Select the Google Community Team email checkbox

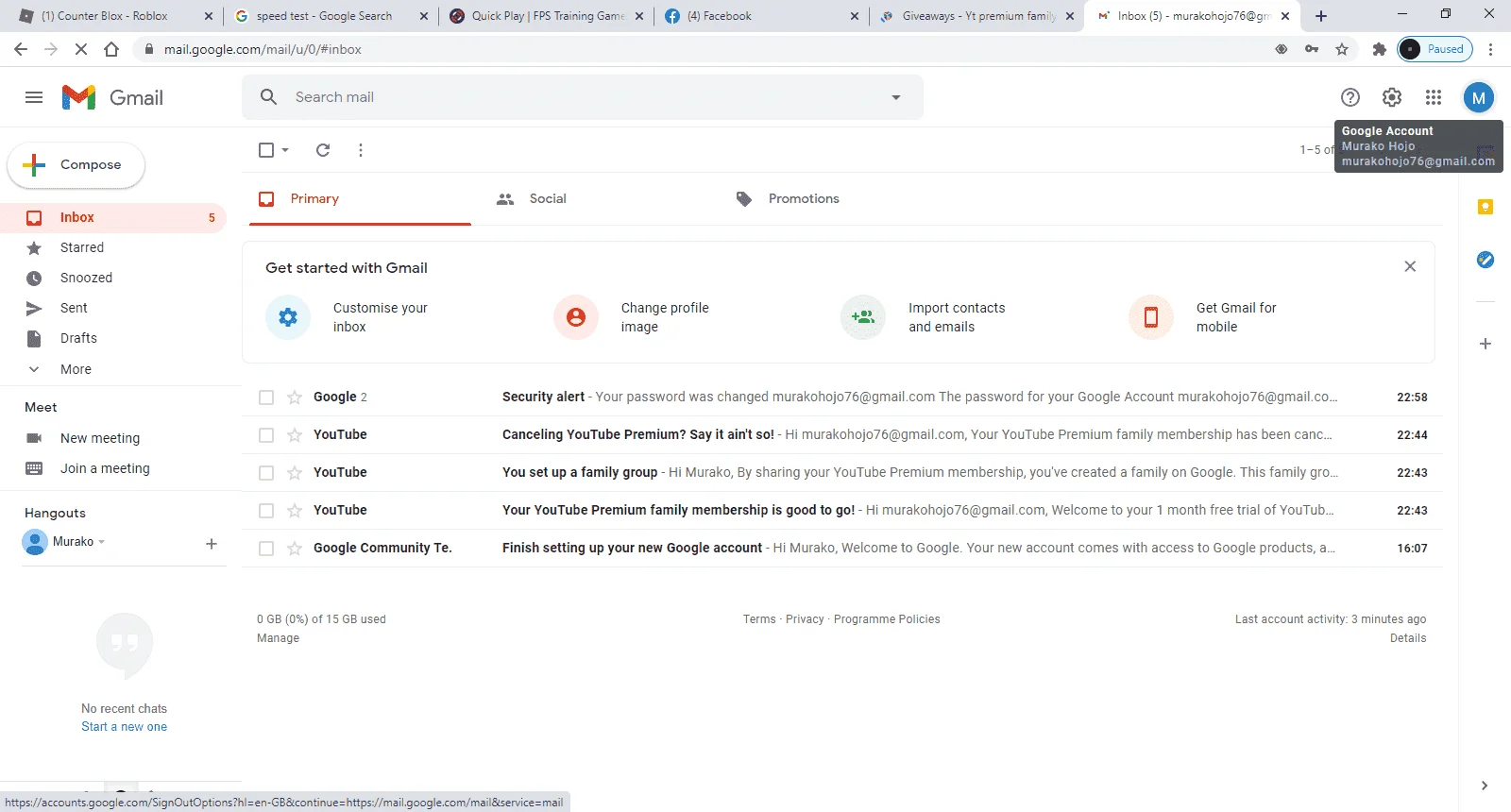266,549
